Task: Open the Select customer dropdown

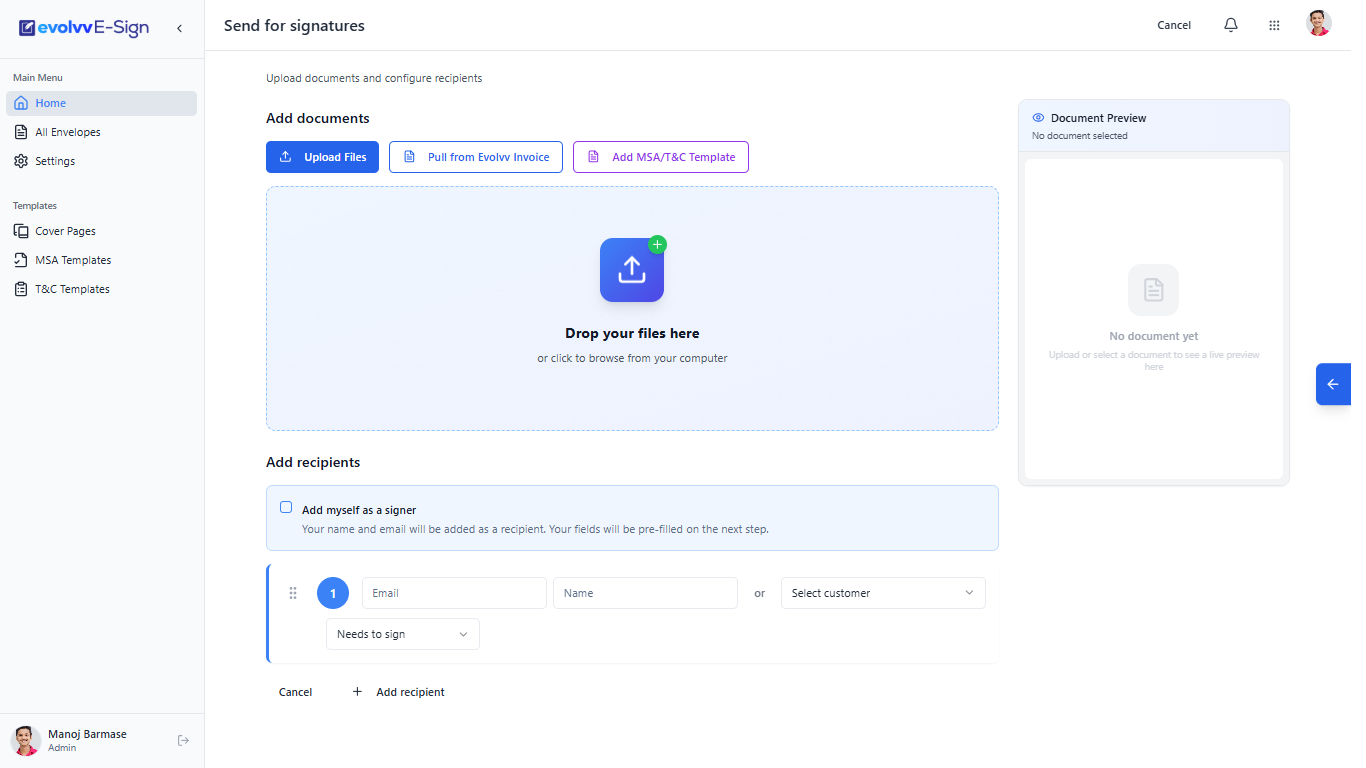Action: (x=883, y=593)
